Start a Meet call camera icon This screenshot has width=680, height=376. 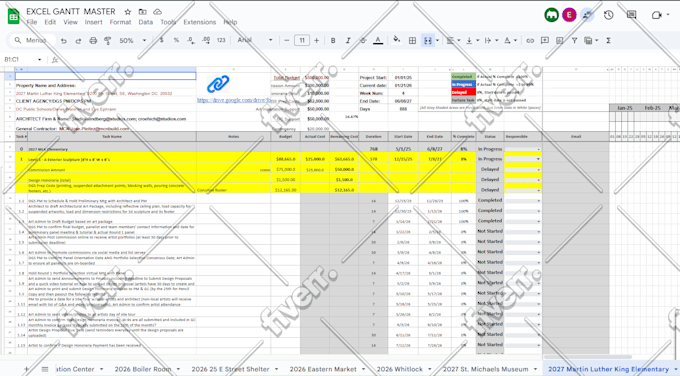656,15
